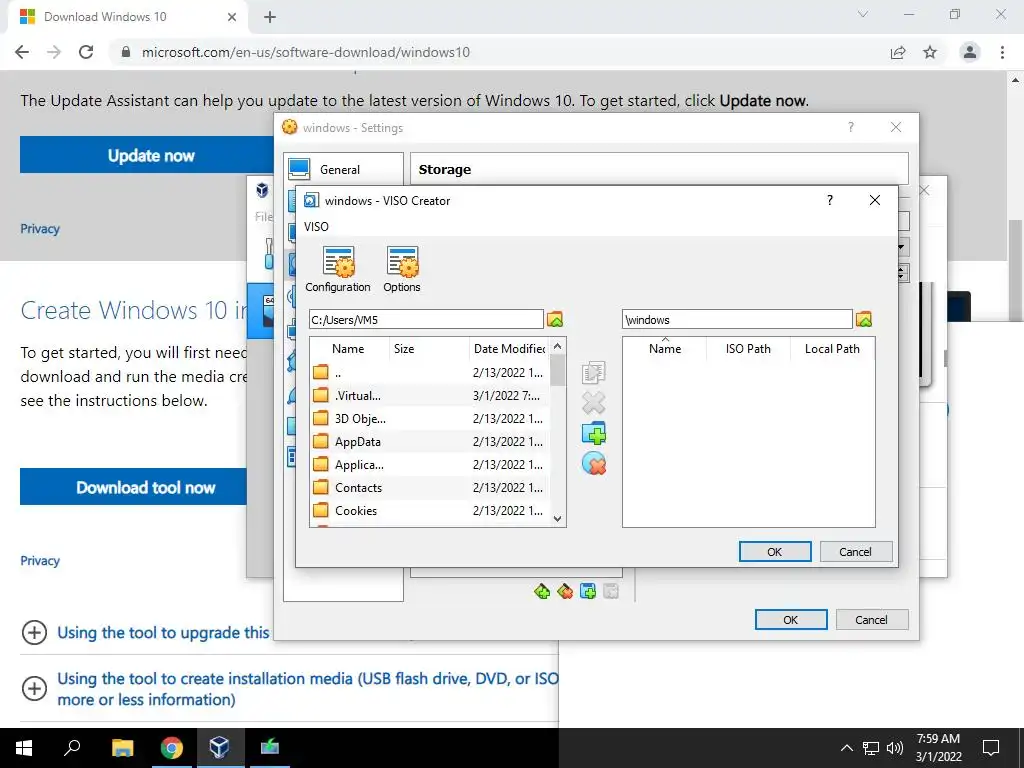Help question mark in VISO Creator

pos(829,200)
